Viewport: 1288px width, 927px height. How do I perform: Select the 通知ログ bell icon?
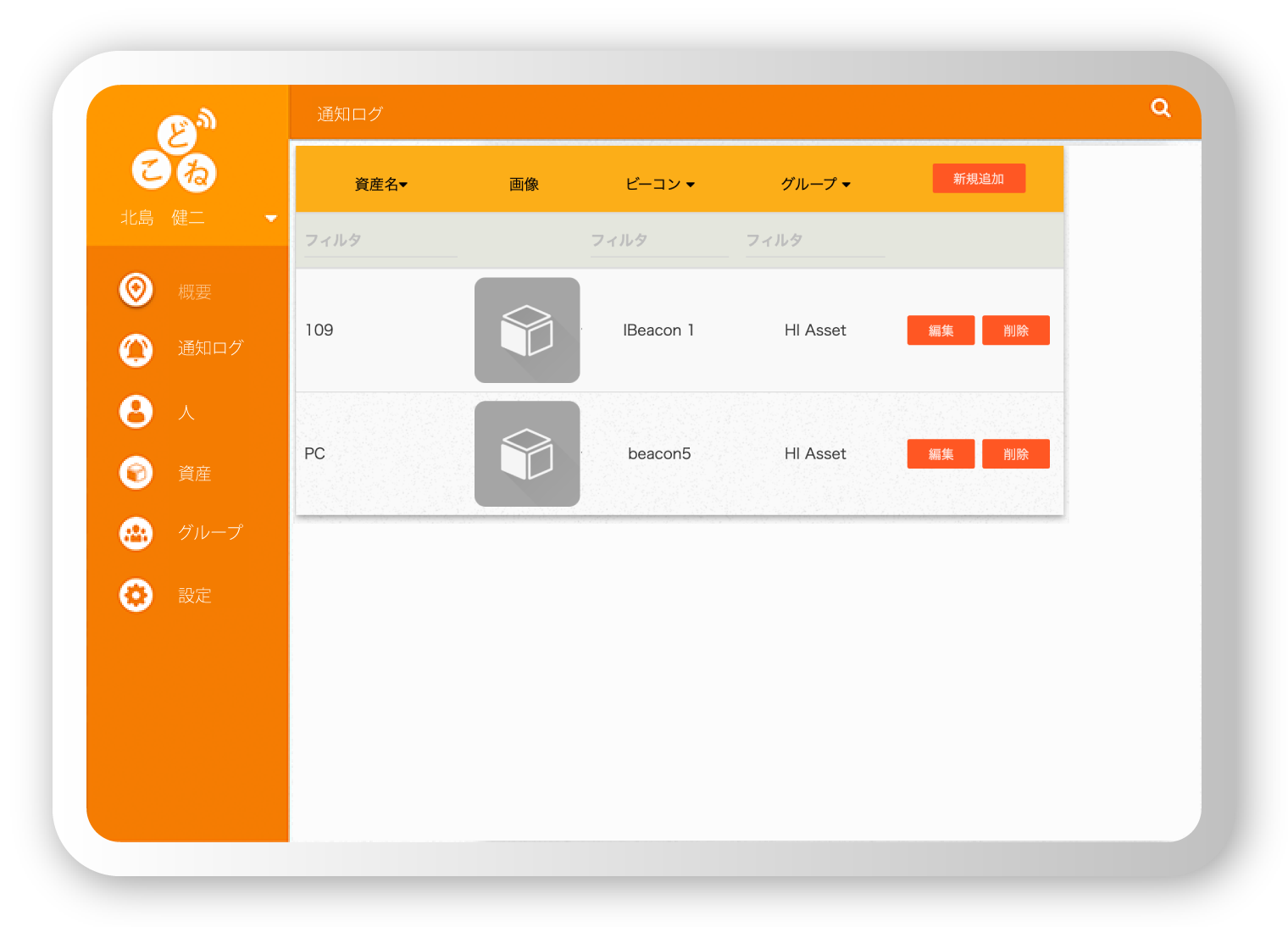pyautogui.click(x=136, y=350)
